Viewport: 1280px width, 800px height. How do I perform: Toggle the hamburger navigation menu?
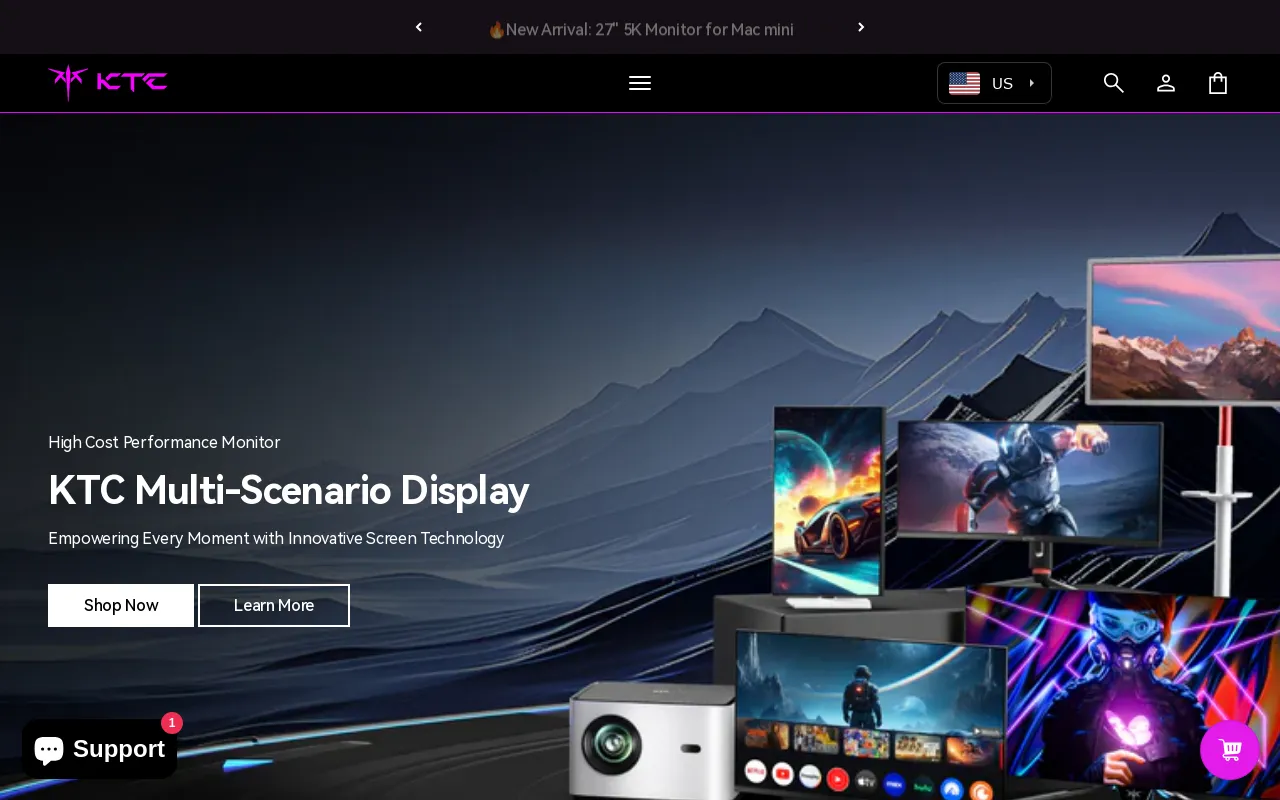tap(640, 83)
